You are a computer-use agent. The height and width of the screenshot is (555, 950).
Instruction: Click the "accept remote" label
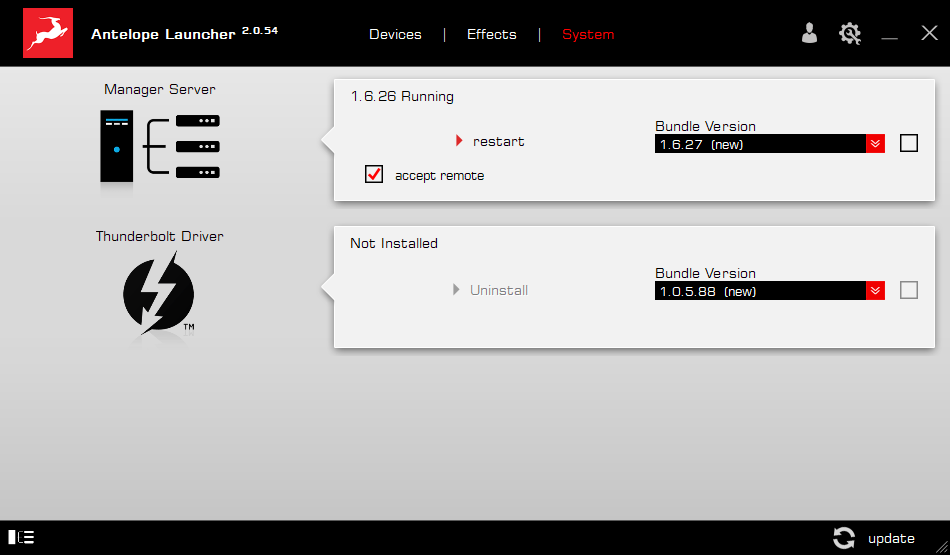(439, 176)
